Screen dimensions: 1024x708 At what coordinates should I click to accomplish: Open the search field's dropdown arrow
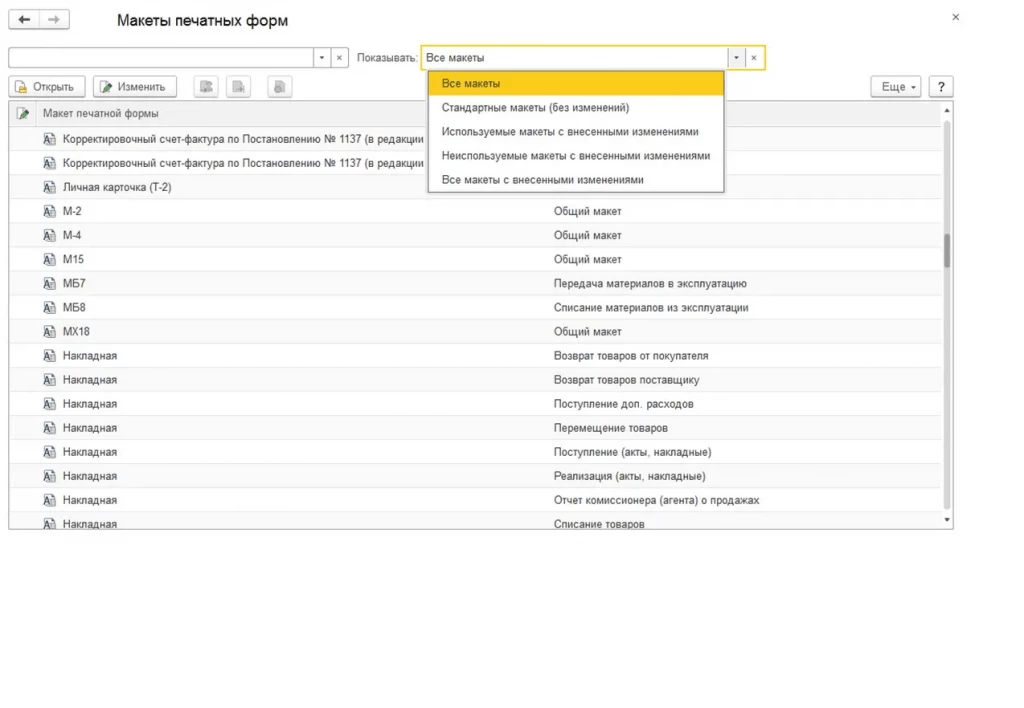pyautogui.click(x=321, y=57)
